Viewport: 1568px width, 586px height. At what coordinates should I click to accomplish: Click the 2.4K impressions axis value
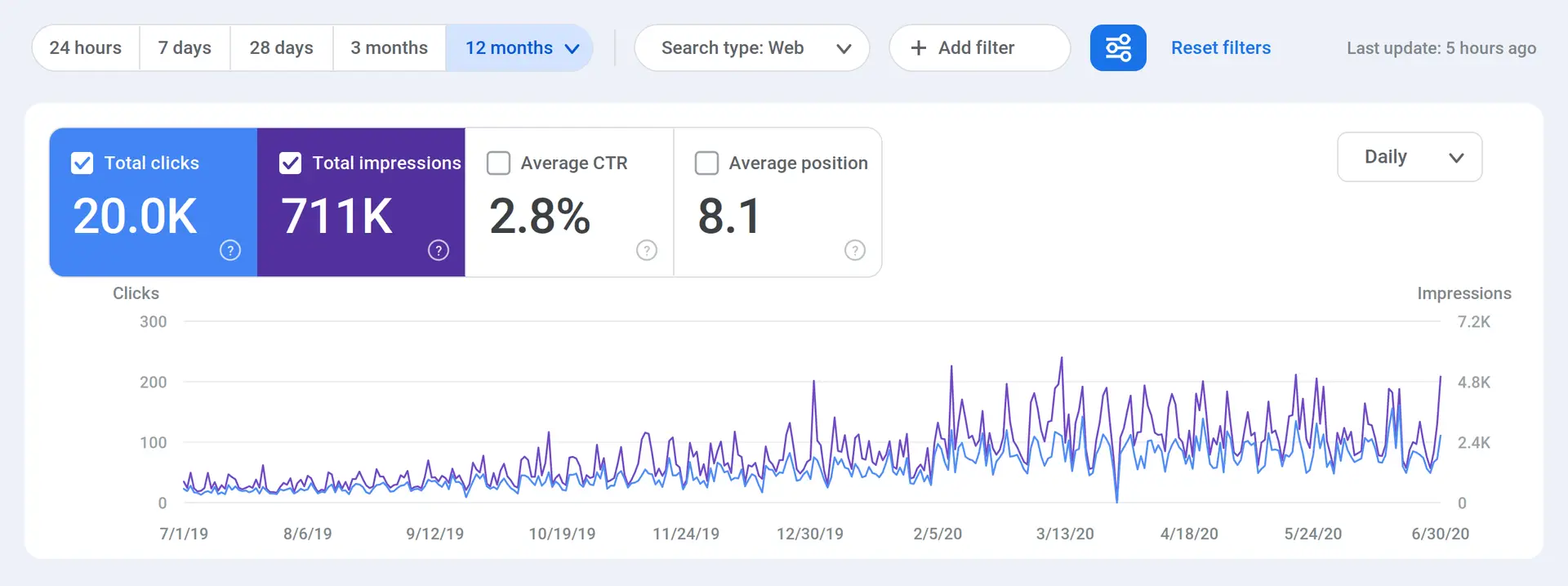click(x=1474, y=443)
